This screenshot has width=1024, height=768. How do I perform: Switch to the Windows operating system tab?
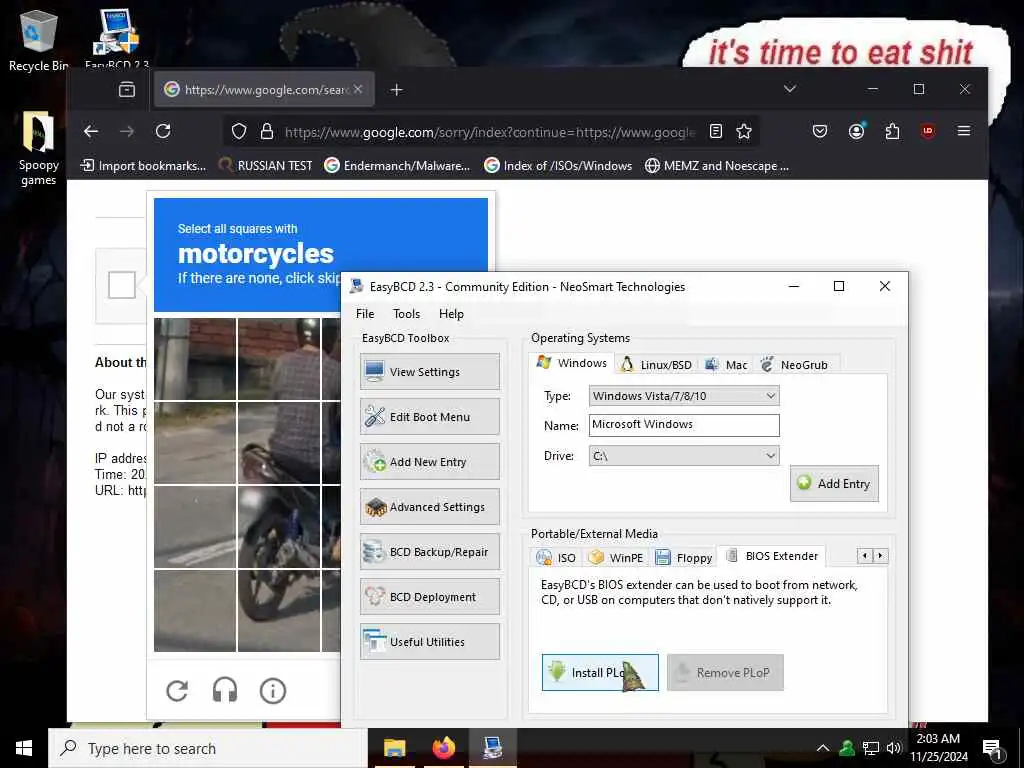tap(572, 363)
